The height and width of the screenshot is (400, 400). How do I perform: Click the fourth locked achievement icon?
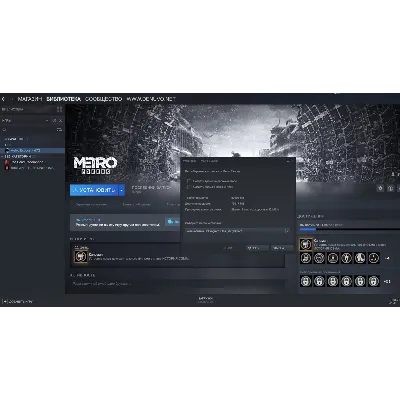pyautogui.click(x=346, y=281)
